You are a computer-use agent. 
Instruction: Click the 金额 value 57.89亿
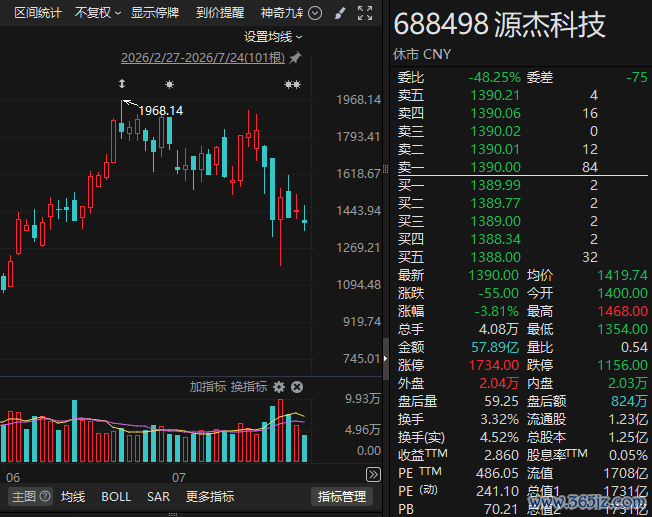point(495,347)
